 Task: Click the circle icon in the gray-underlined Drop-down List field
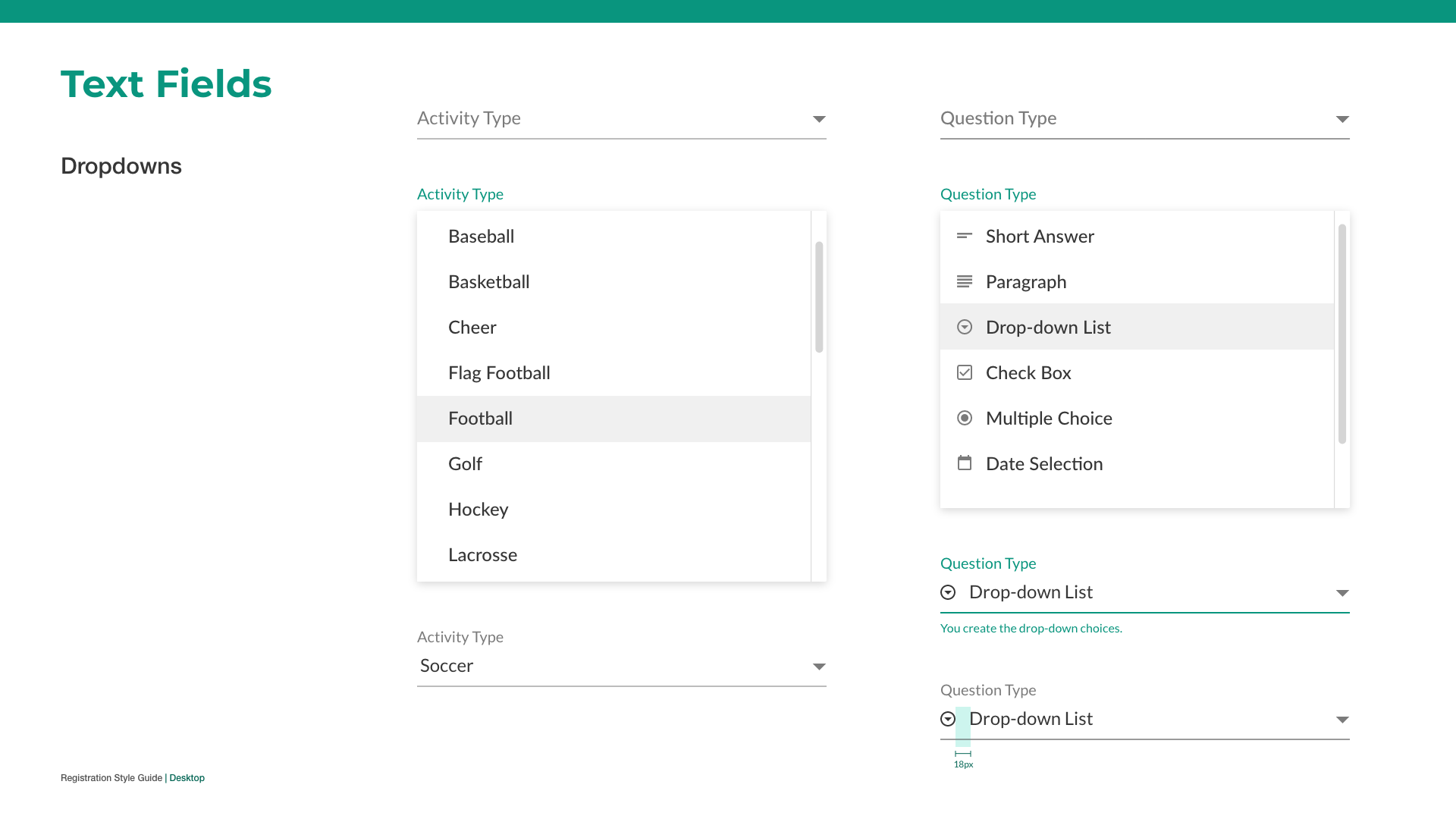948,719
